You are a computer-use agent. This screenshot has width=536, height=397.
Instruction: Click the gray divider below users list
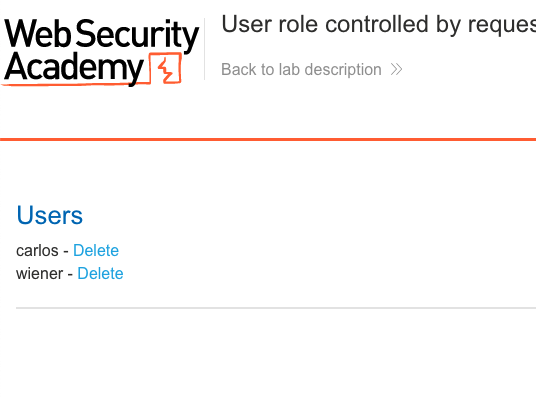click(276, 308)
